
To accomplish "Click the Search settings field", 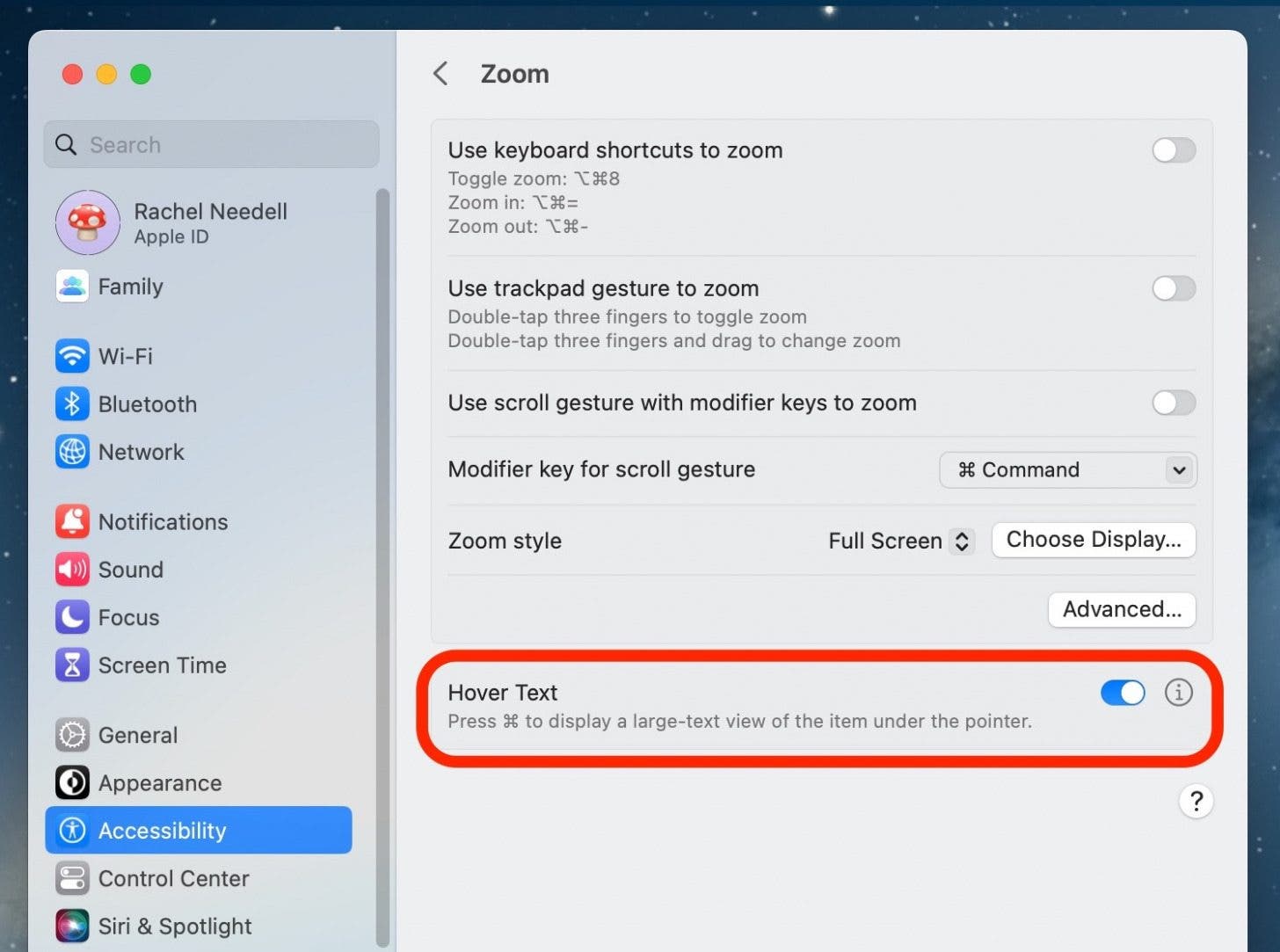I will point(211,145).
